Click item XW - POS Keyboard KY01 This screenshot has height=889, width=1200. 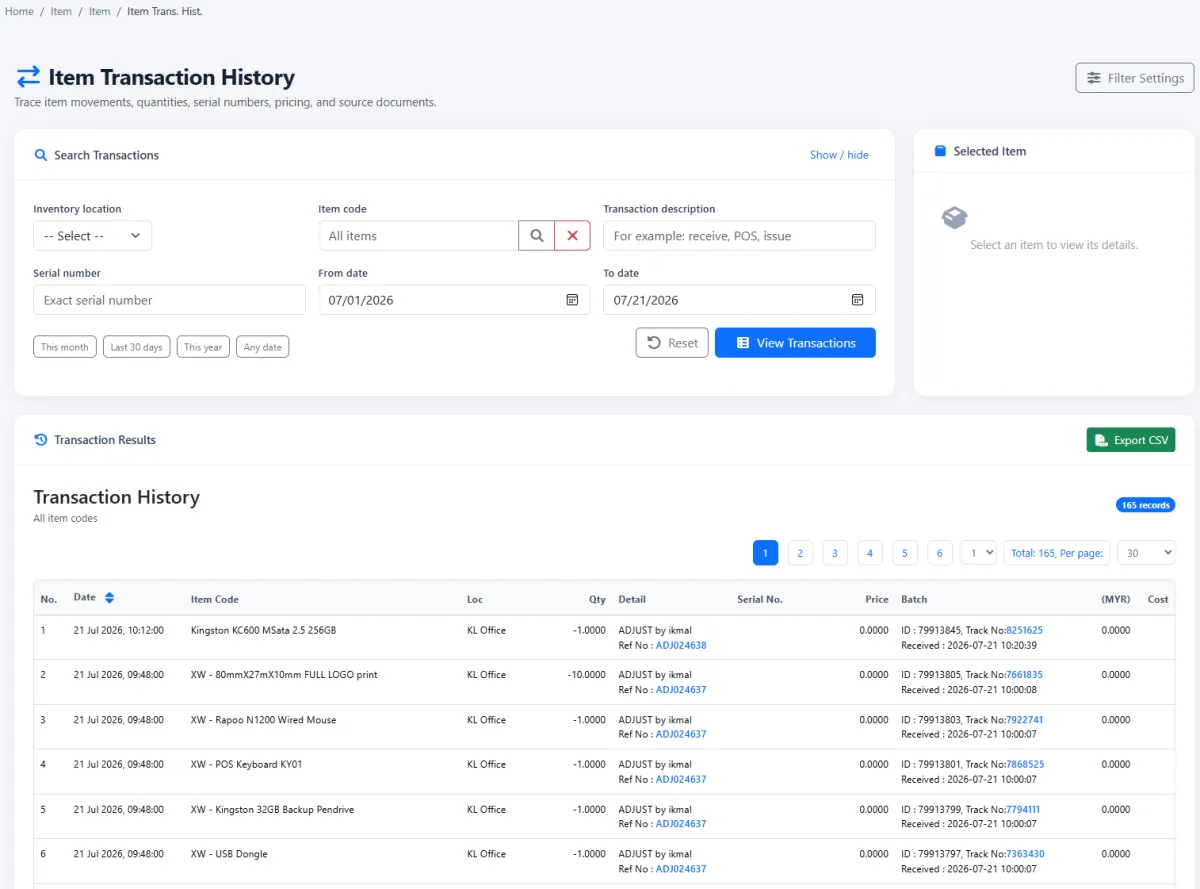tap(246, 764)
